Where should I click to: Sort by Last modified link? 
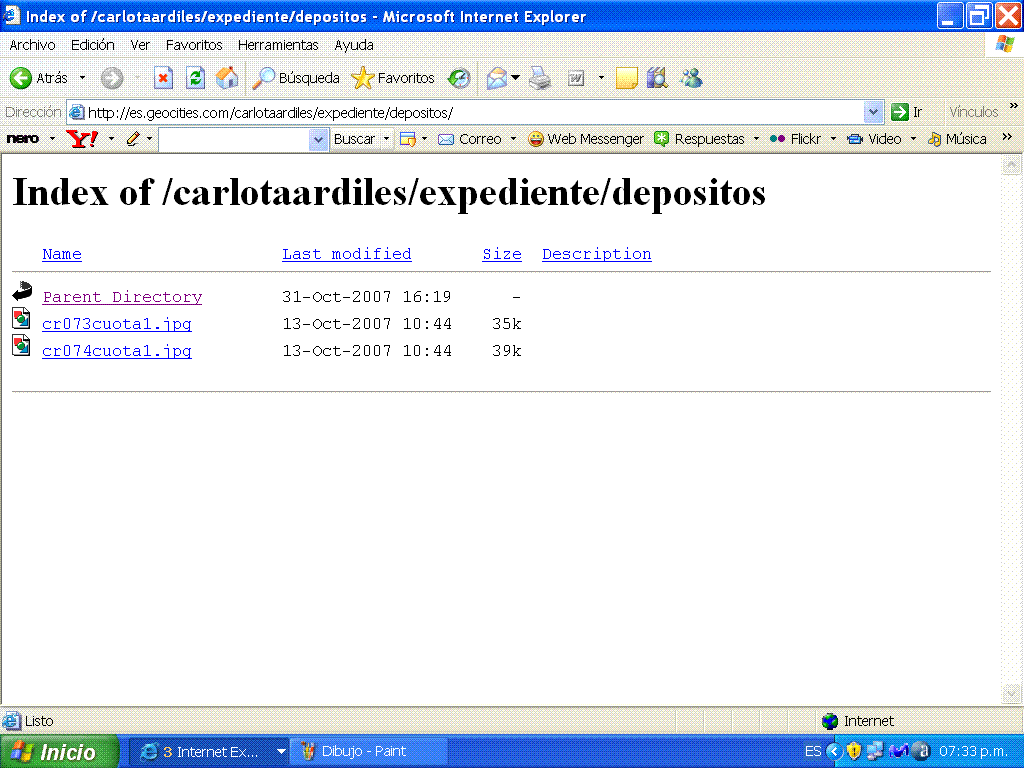click(x=347, y=254)
